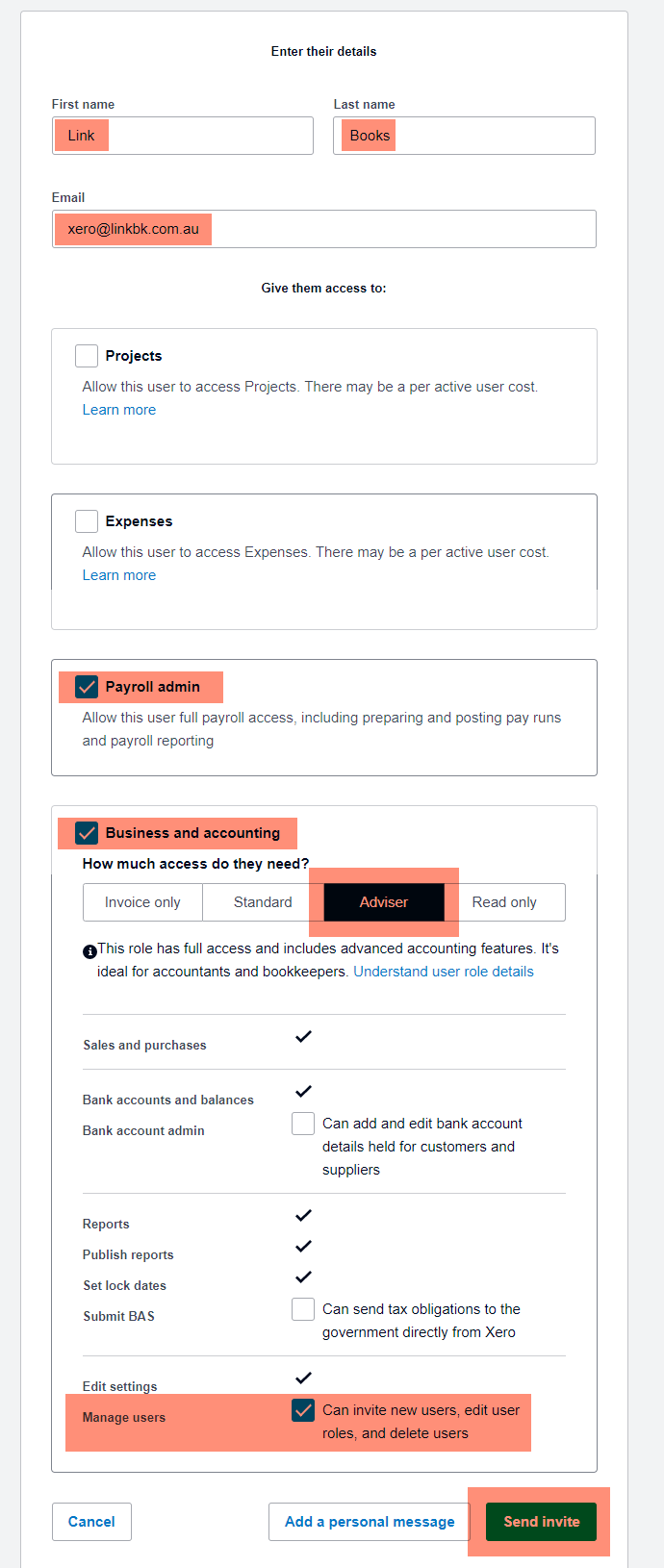Enable the Submit BAS checkbox
The width and height of the screenshot is (664, 1568).
[x=303, y=1309]
